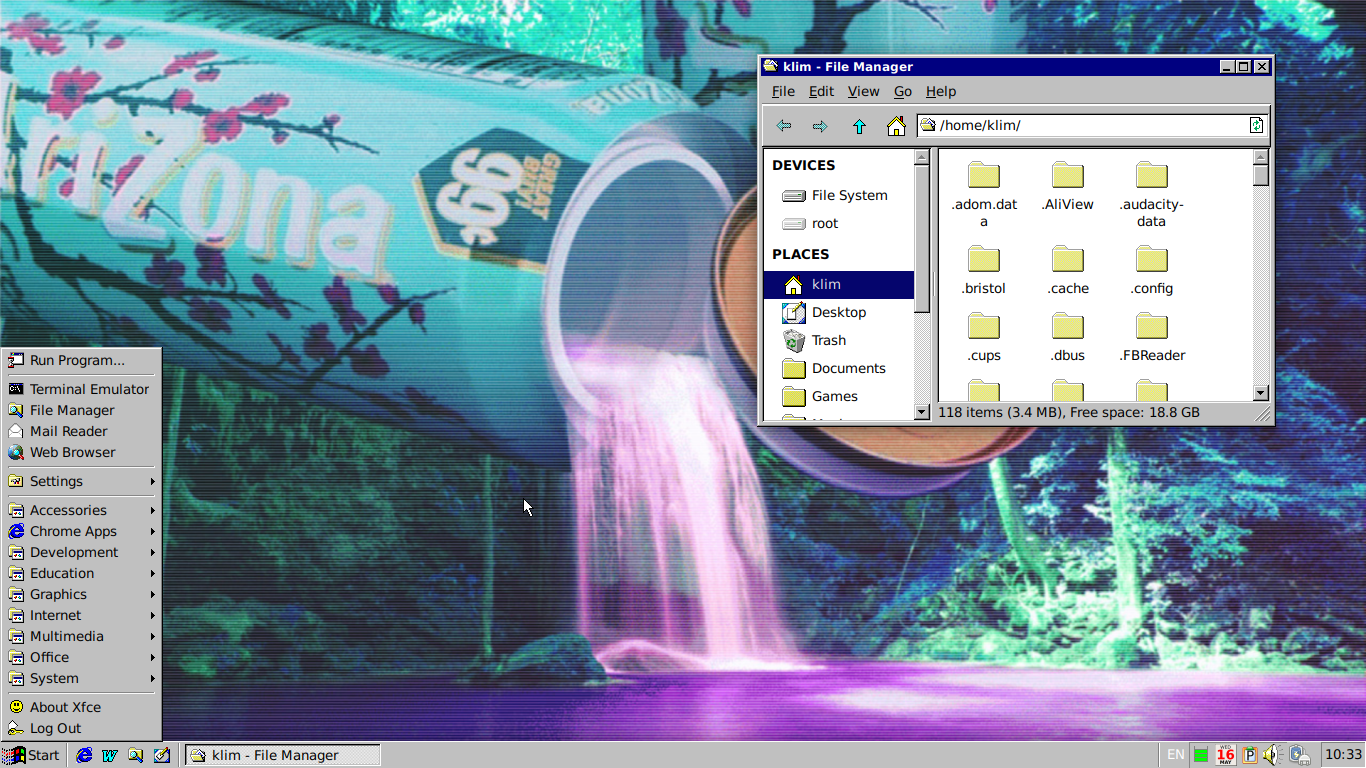Open the power manager battery tray icon
This screenshot has width=1366, height=768.
[1299, 755]
